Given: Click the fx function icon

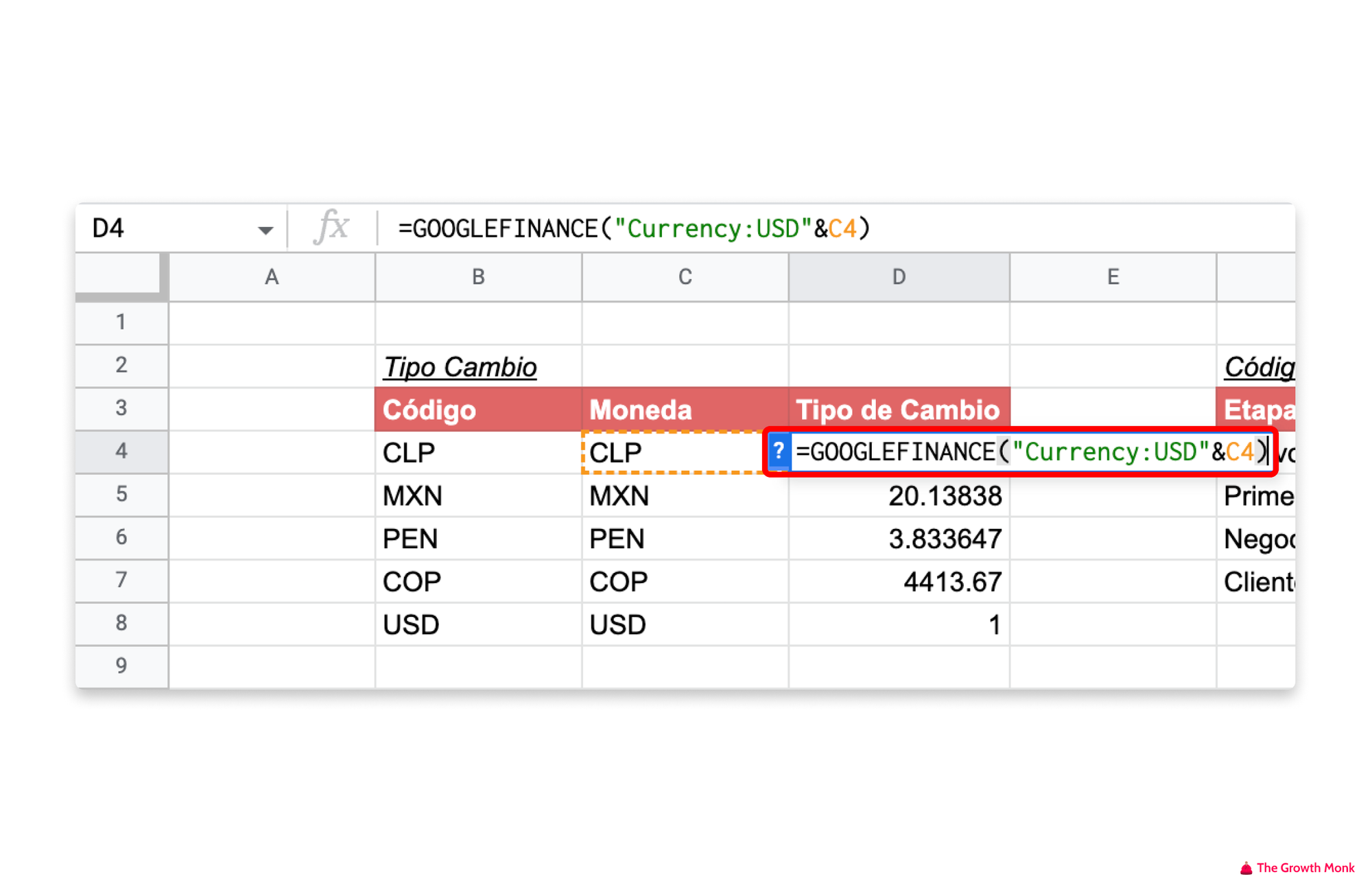Looking at the screenshot, I should pos(331,227).
